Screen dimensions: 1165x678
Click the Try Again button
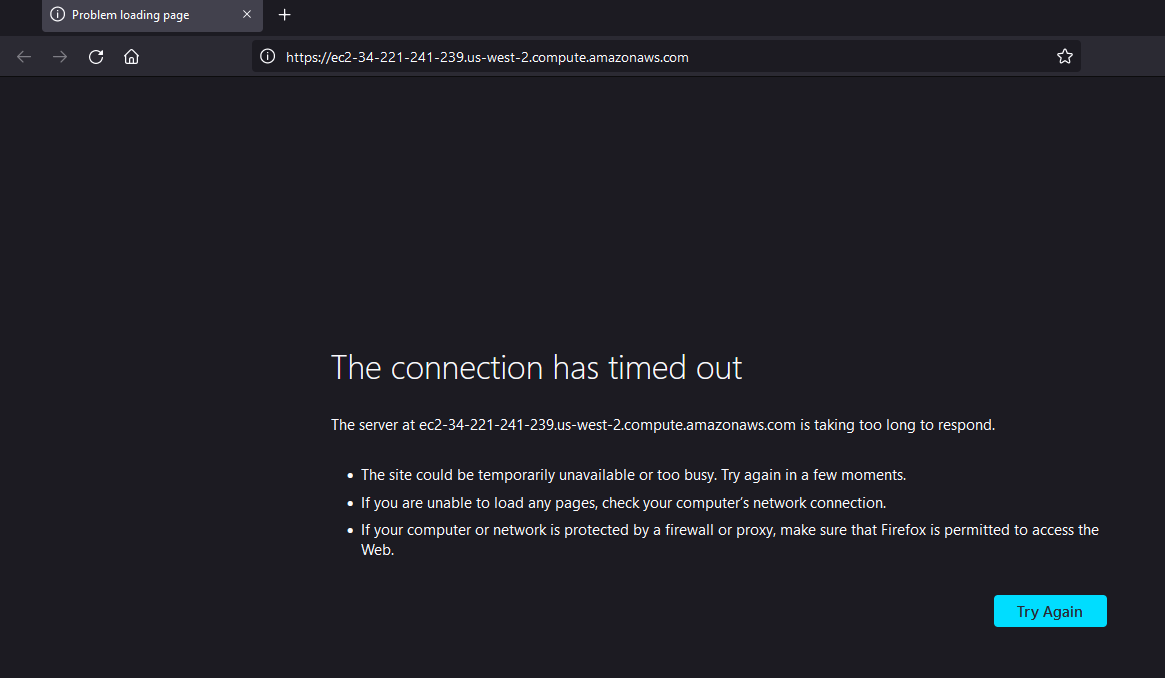[1050, 611]
